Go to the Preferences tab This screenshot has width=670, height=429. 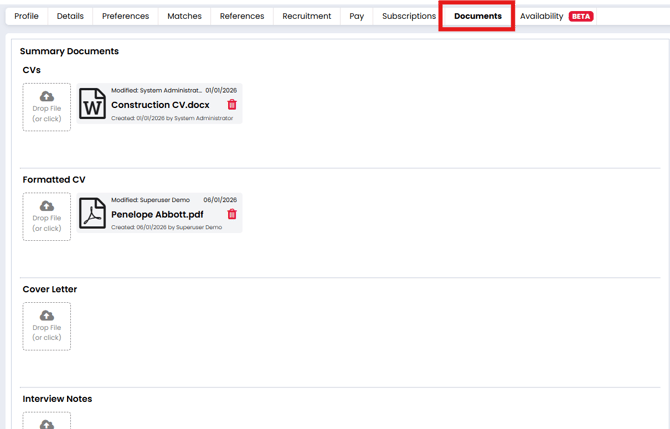click(x=126, y=16)
